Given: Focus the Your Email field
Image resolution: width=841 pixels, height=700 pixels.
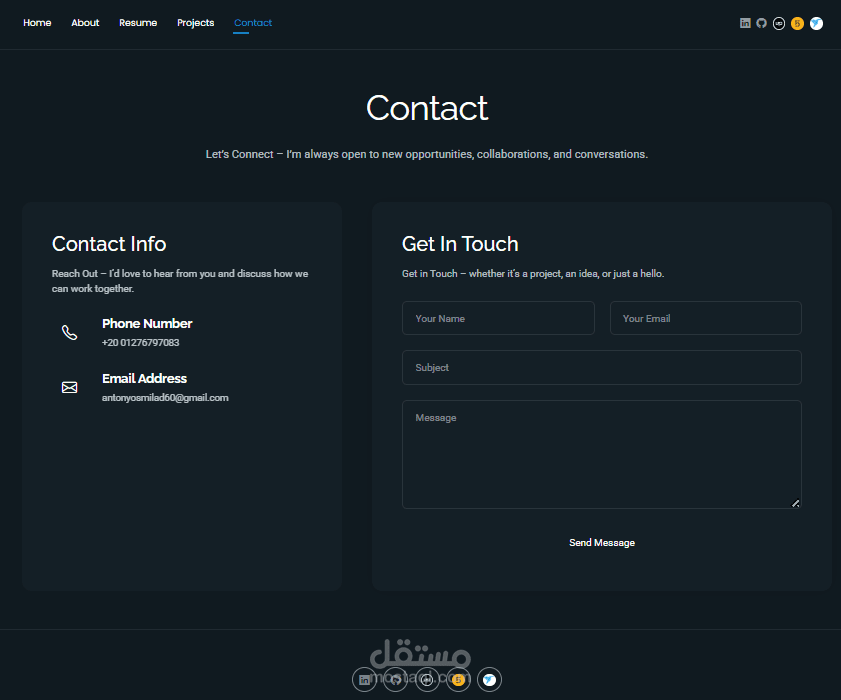Looking at the screenshot, I should (x=705, y=318).
